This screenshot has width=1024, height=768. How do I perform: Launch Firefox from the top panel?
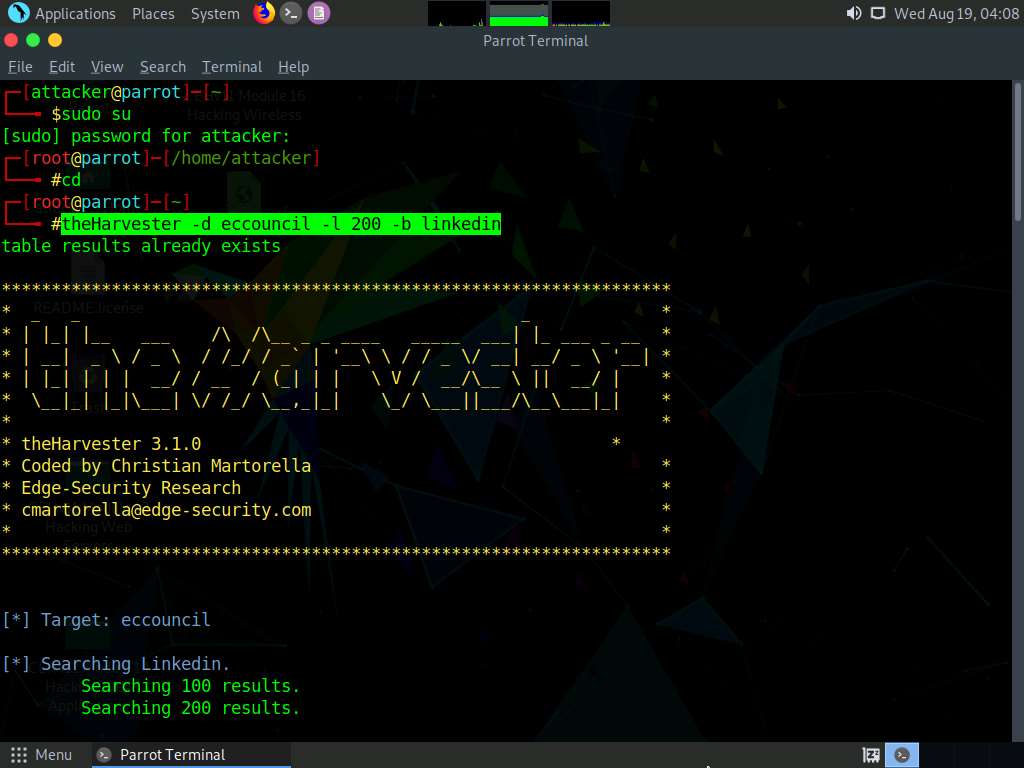tap(264, 13)
